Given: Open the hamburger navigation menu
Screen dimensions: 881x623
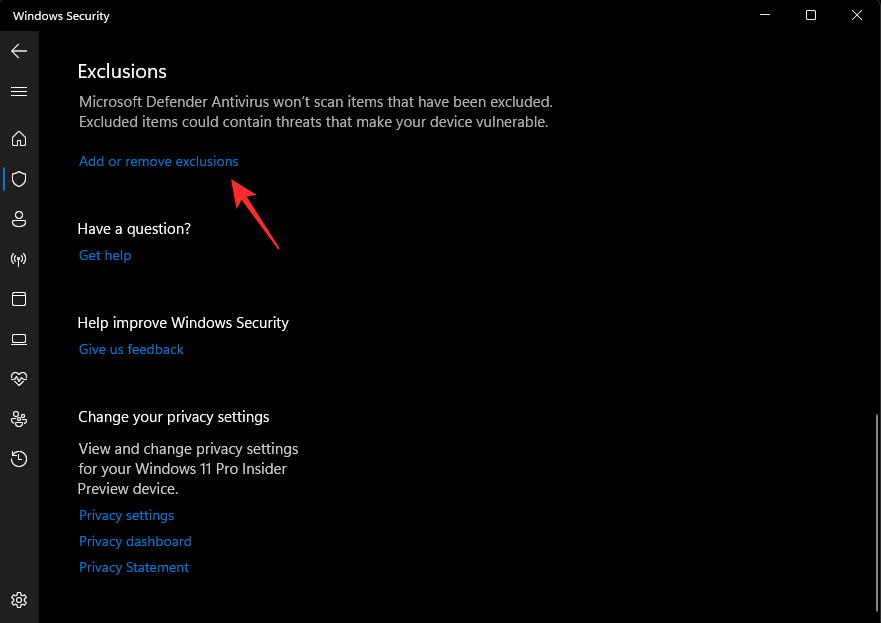Looking at the screenshot, I should (x=19, y=91).
